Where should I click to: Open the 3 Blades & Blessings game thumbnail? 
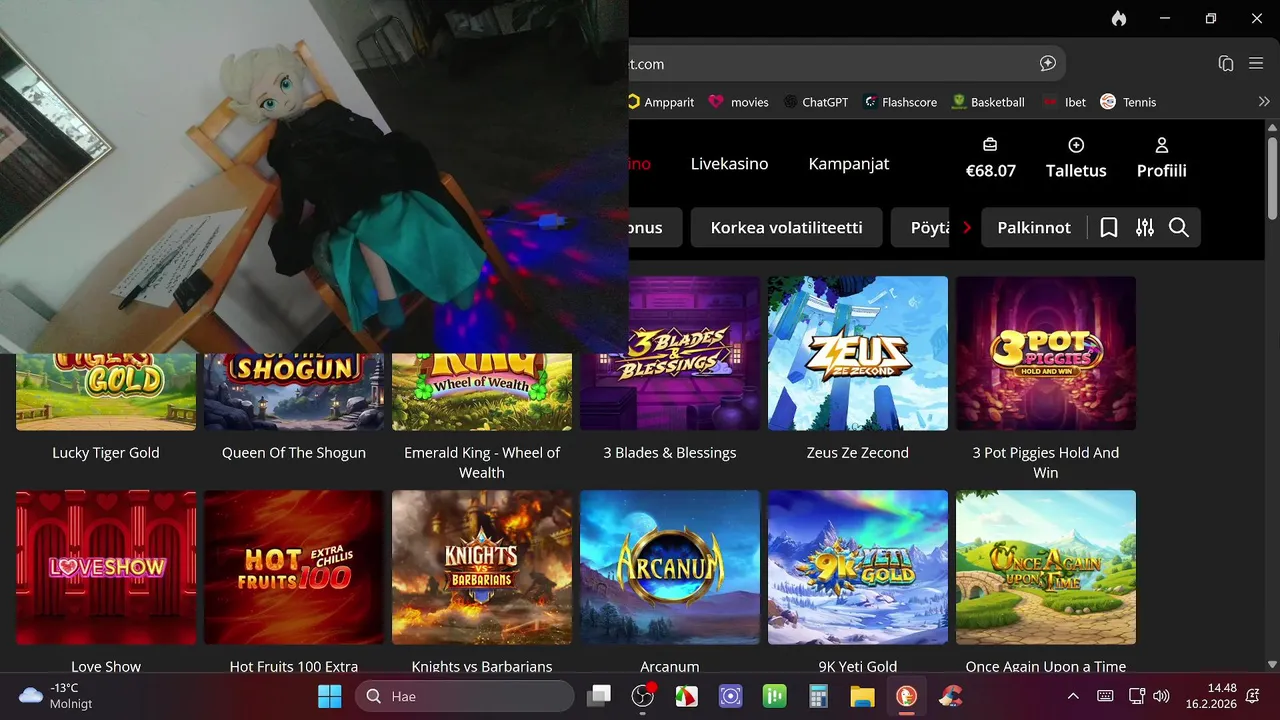(670, 353)
